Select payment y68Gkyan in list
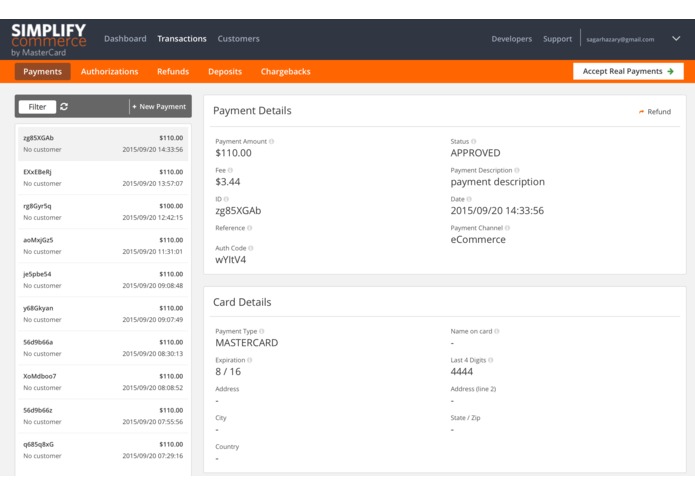The width and height of the screenshot is (695, 494). [103, 314]
